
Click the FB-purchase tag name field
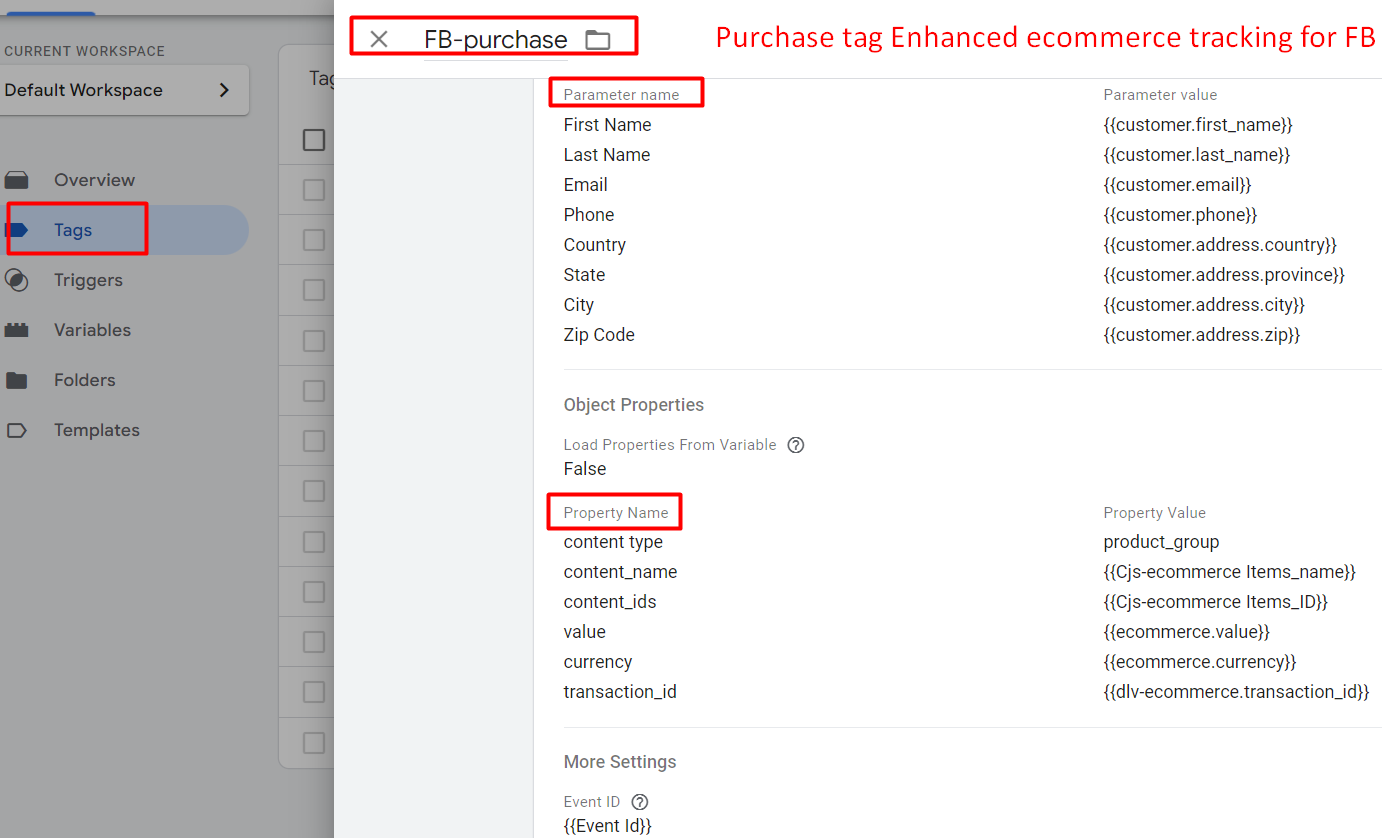tap(495, 40)
